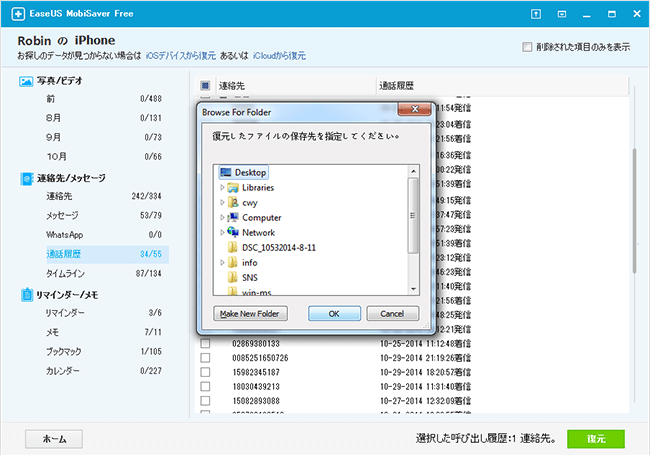Enable 削除された項目のみを表示 checkbox
This screenshot has height=455, width=650.
click(x=527, y=47)
